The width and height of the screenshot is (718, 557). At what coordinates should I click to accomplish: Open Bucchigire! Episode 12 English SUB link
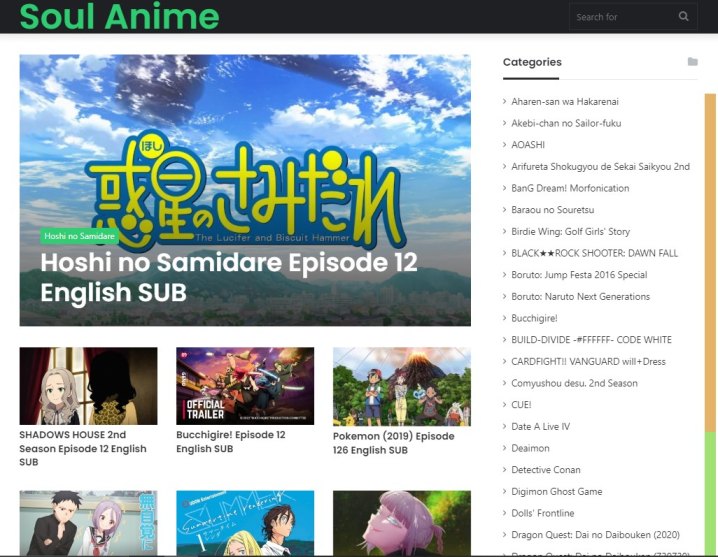click(231, 442)
